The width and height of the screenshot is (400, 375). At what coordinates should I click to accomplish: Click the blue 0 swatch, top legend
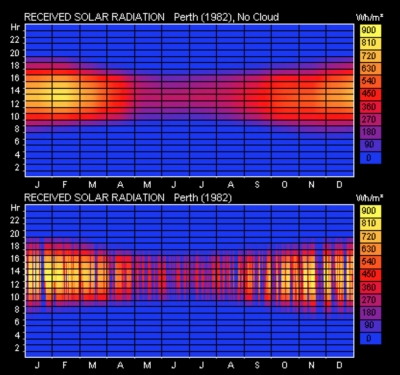click(370, 157)
